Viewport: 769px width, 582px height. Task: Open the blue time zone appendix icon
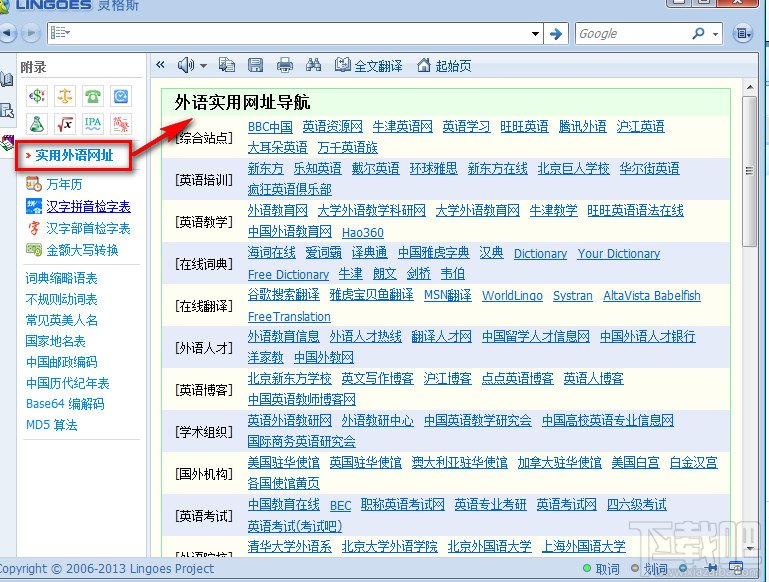121,96
